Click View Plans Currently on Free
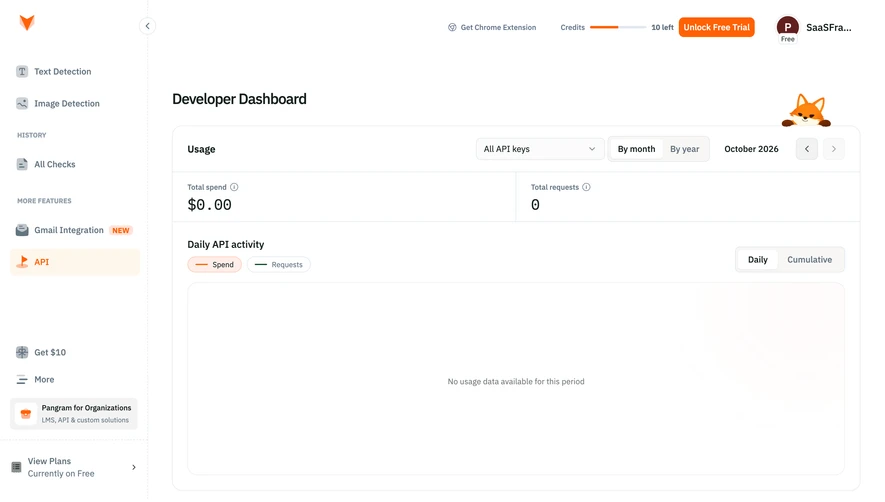Image resolution: width=885 pixels, height=502 pixels. [75, 468]
